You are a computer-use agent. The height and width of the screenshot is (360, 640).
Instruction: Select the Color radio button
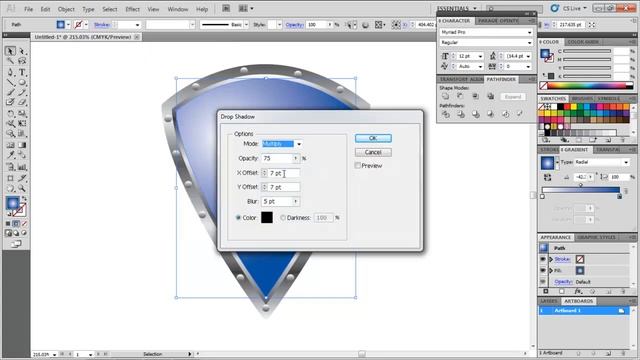[x=238, y=218]
